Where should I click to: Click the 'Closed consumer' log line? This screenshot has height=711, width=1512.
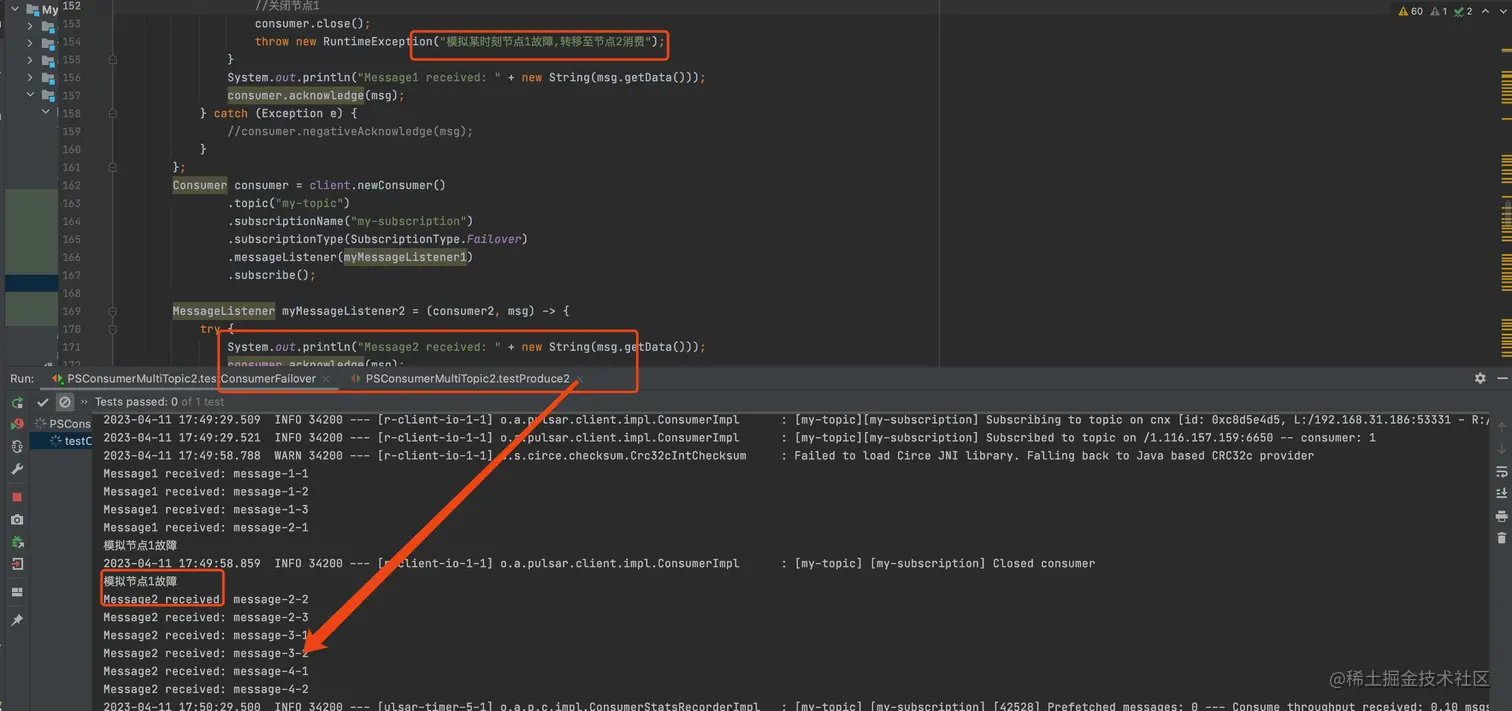click(x=599, y=563)
